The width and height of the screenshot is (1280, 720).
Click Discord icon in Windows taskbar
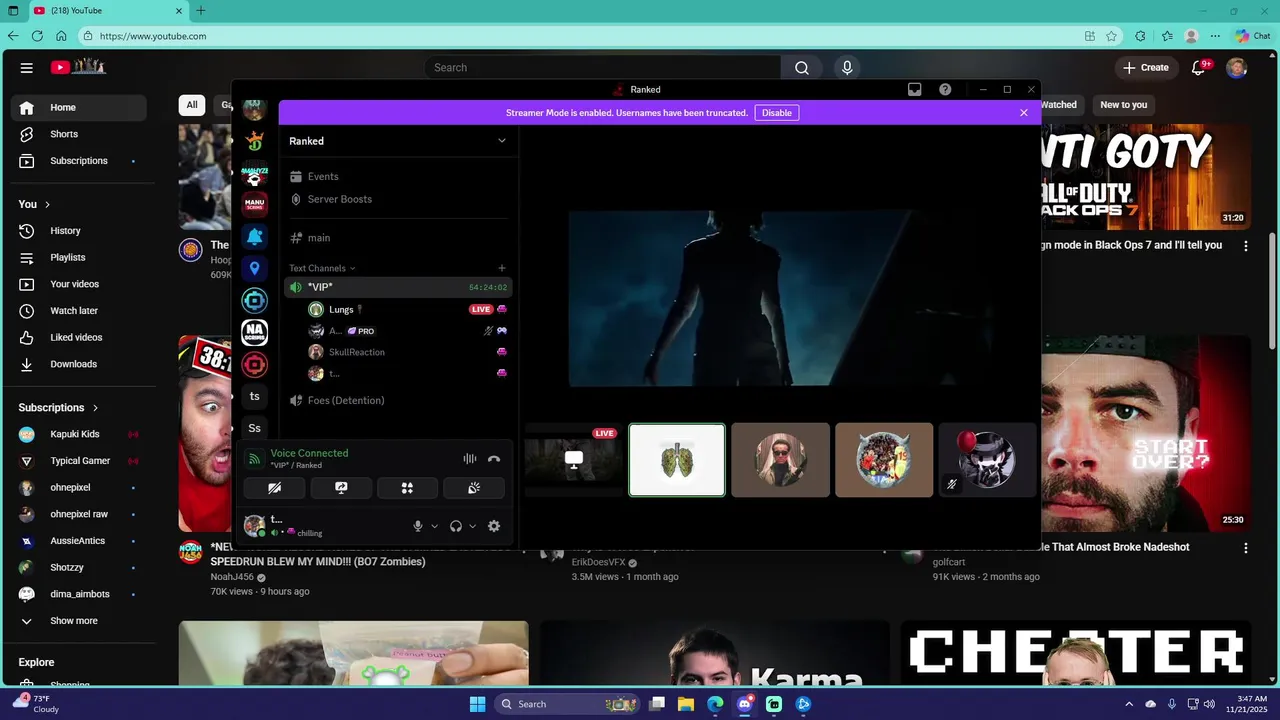click(745, 704)
